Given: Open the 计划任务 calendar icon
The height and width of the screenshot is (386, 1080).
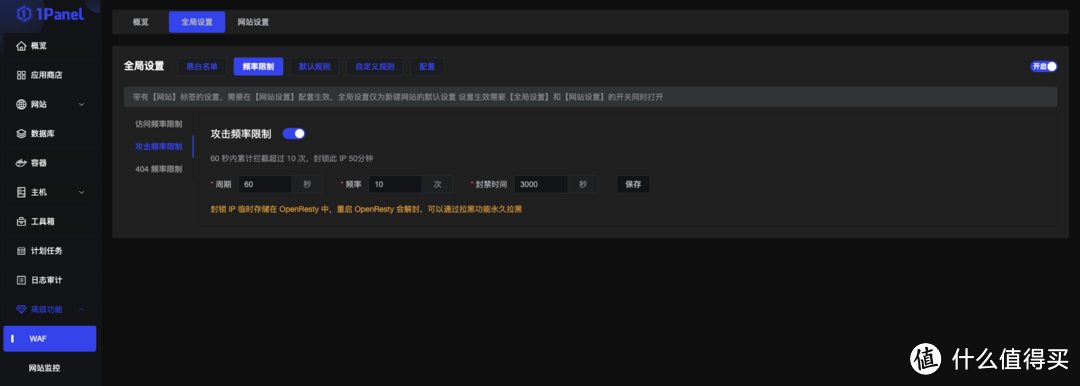Looking at the screenshot, I should pyautogui.click(x=21, y=251).
